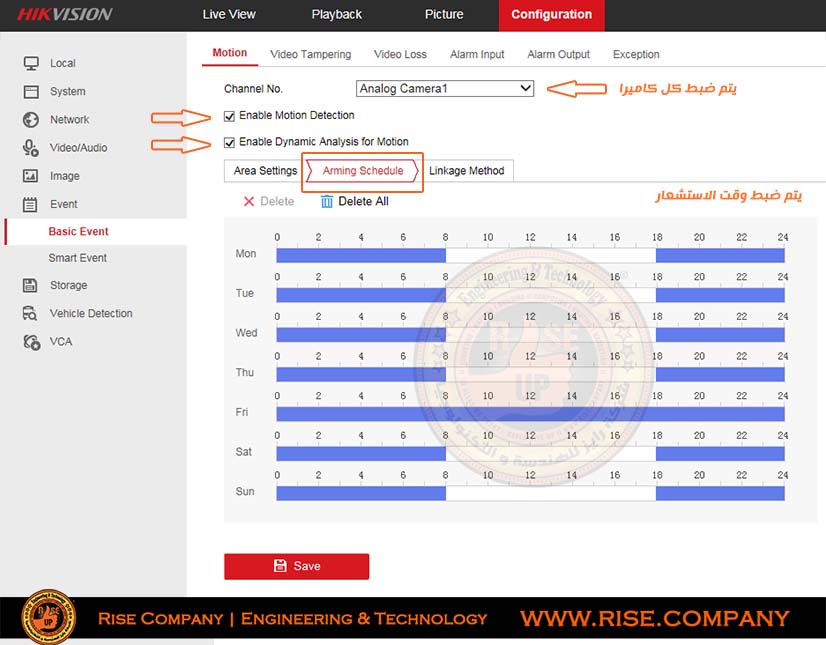Screen dimensions: 826x645
Task: Click the floppy disk icon on Save
Action: [x=280, y=566]
